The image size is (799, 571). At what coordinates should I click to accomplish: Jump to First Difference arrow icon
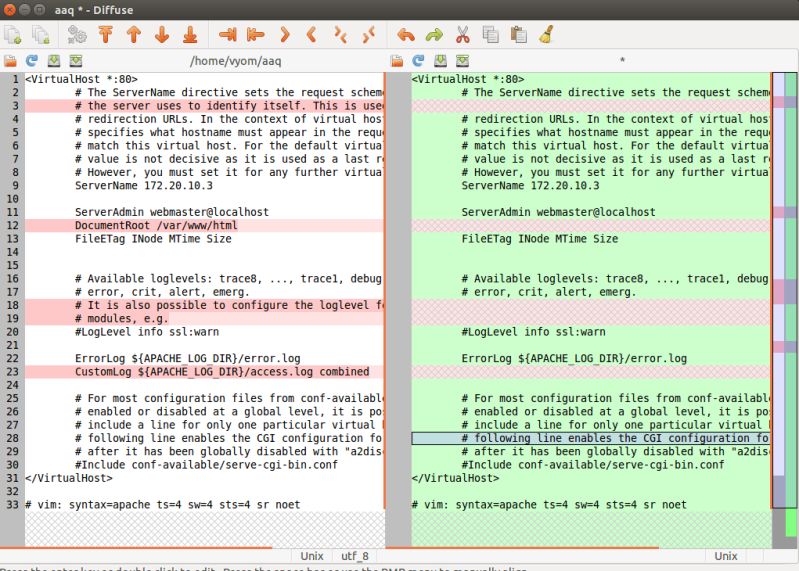tap(105, 35)
